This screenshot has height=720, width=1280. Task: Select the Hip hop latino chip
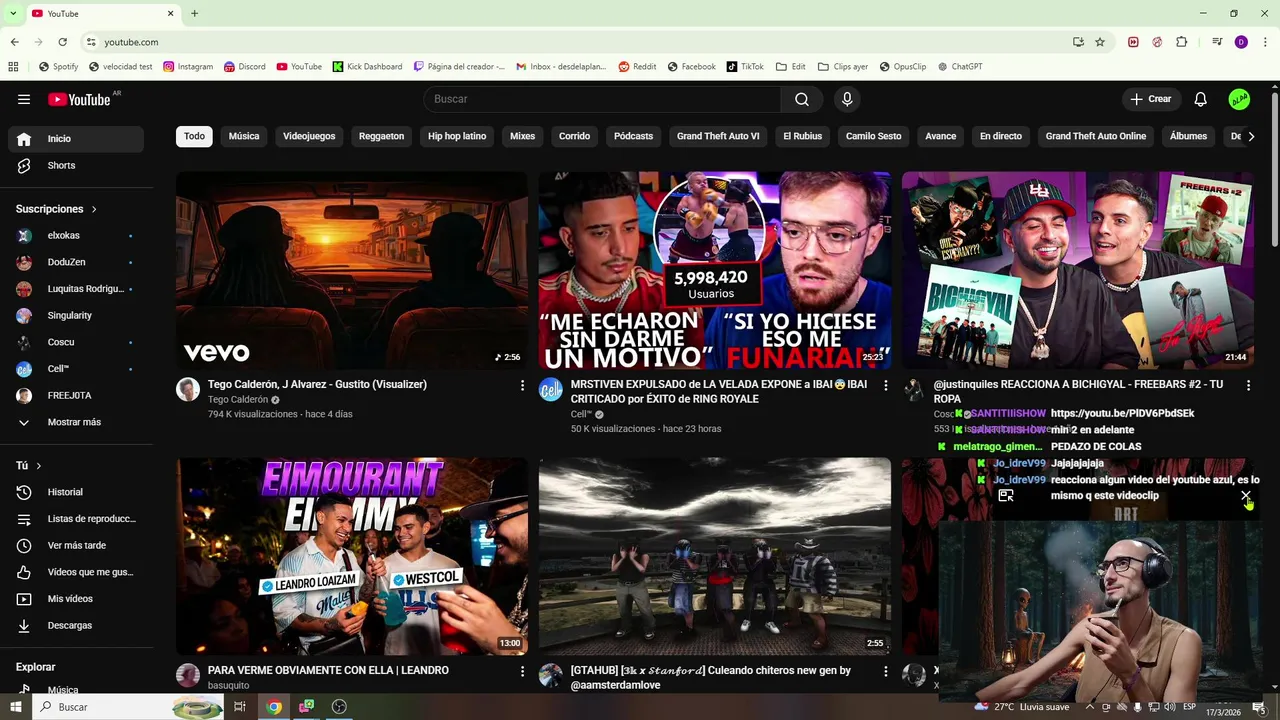point(457,136)
